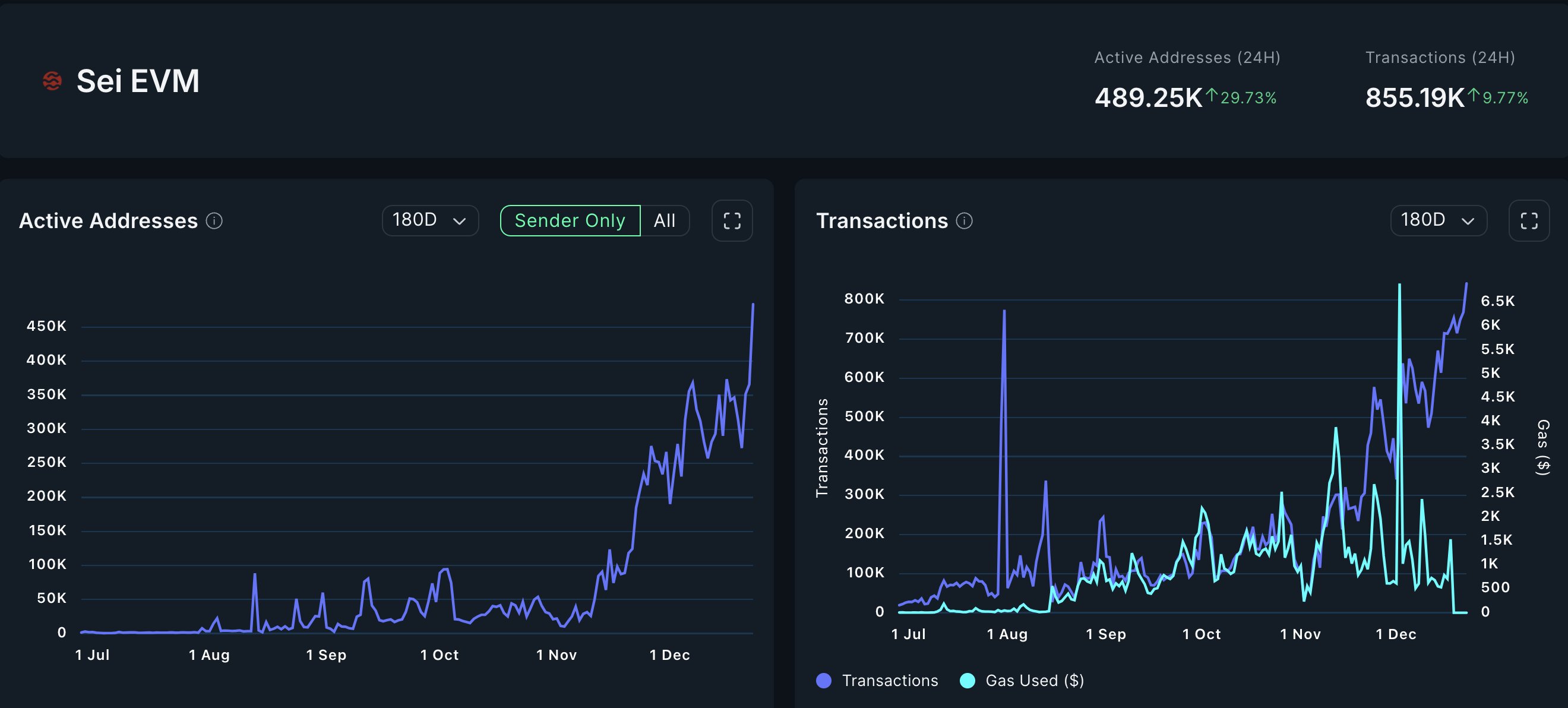Toggle the Transactions legend series
The height and width of the screenshot is (708, 1568).
pyautogui.click(x=877, y=681)
